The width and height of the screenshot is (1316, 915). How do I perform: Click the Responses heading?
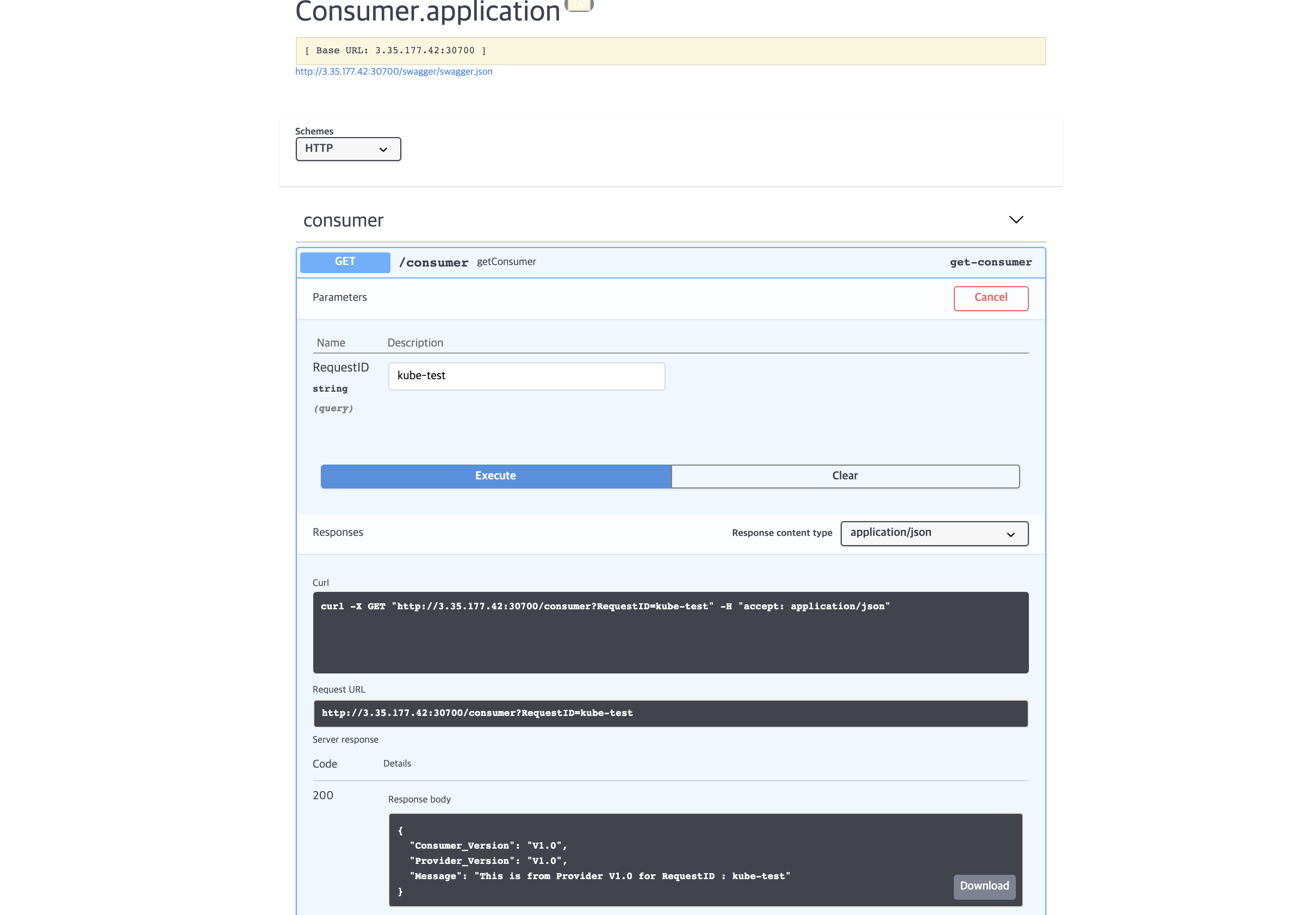point(338,533)
